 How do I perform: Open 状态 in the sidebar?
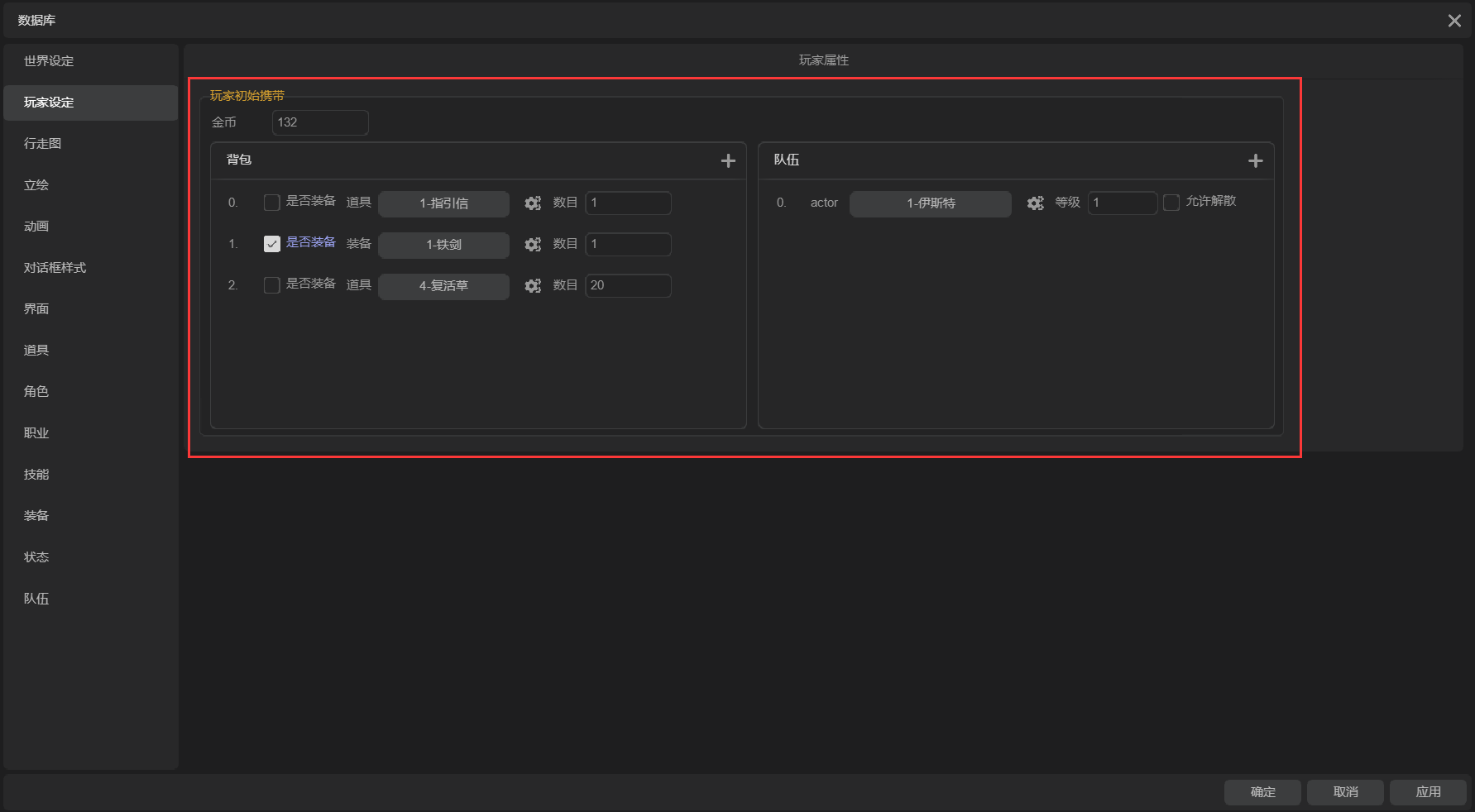coord(90,557)
